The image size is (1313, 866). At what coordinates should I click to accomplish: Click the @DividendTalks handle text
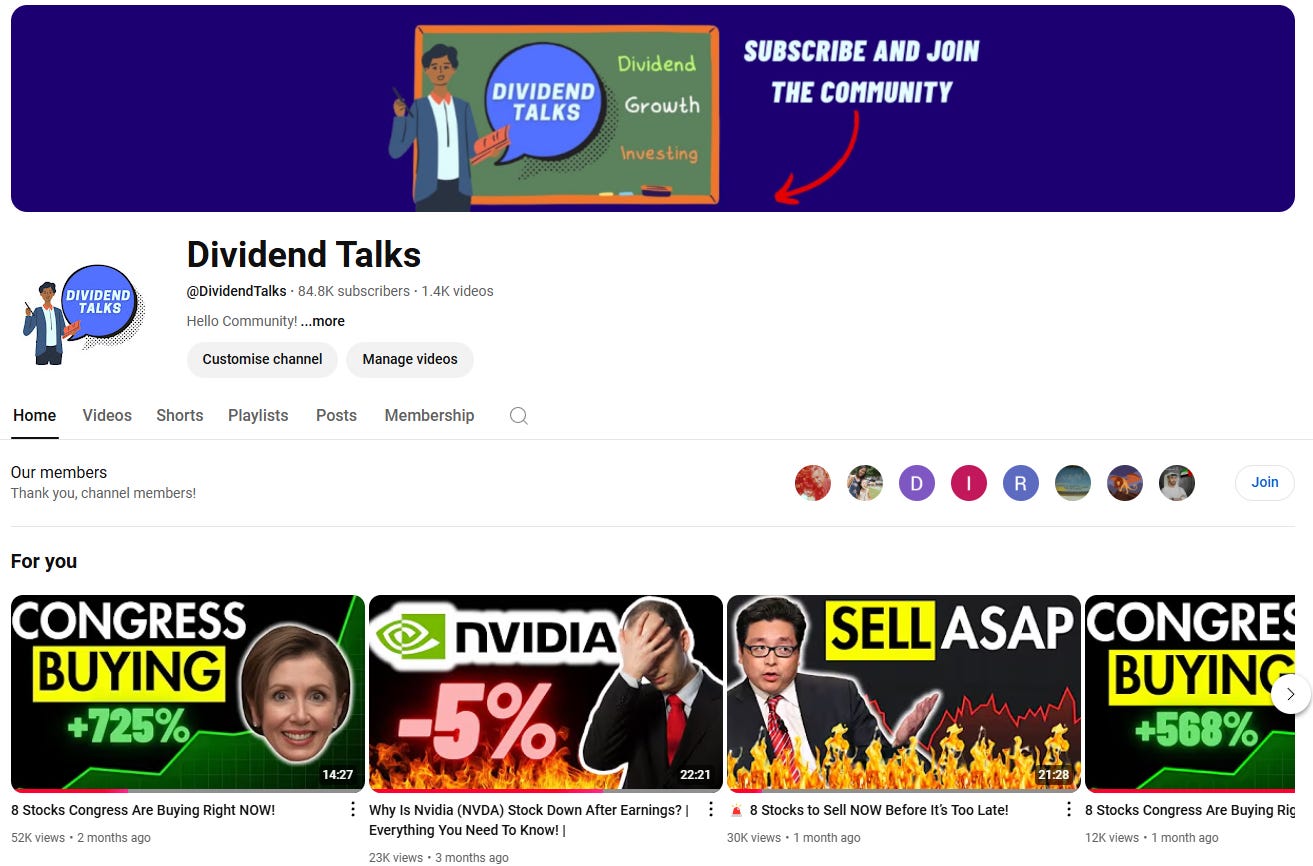pyautogui.click(x=237, y=291)
